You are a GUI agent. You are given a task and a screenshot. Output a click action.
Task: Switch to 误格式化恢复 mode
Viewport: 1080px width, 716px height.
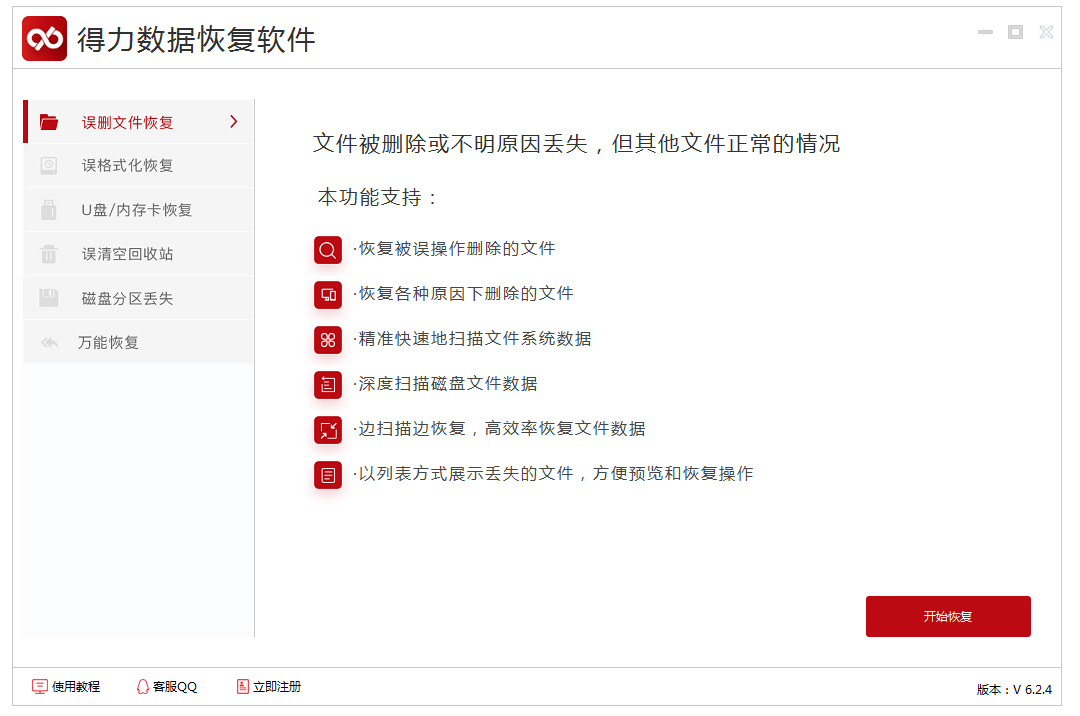pyautogui.click(x=139, y=165)
